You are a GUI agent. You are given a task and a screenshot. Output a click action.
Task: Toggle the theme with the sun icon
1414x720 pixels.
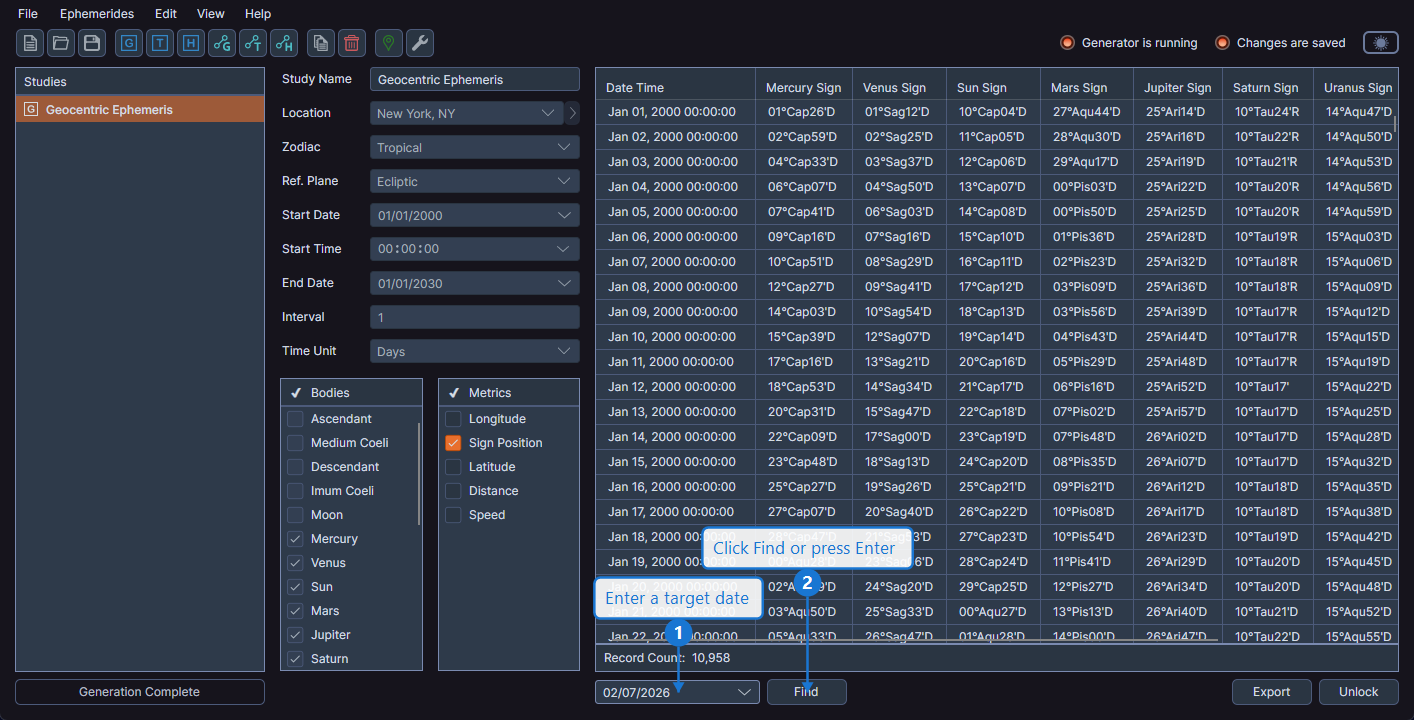point(1380,42)
